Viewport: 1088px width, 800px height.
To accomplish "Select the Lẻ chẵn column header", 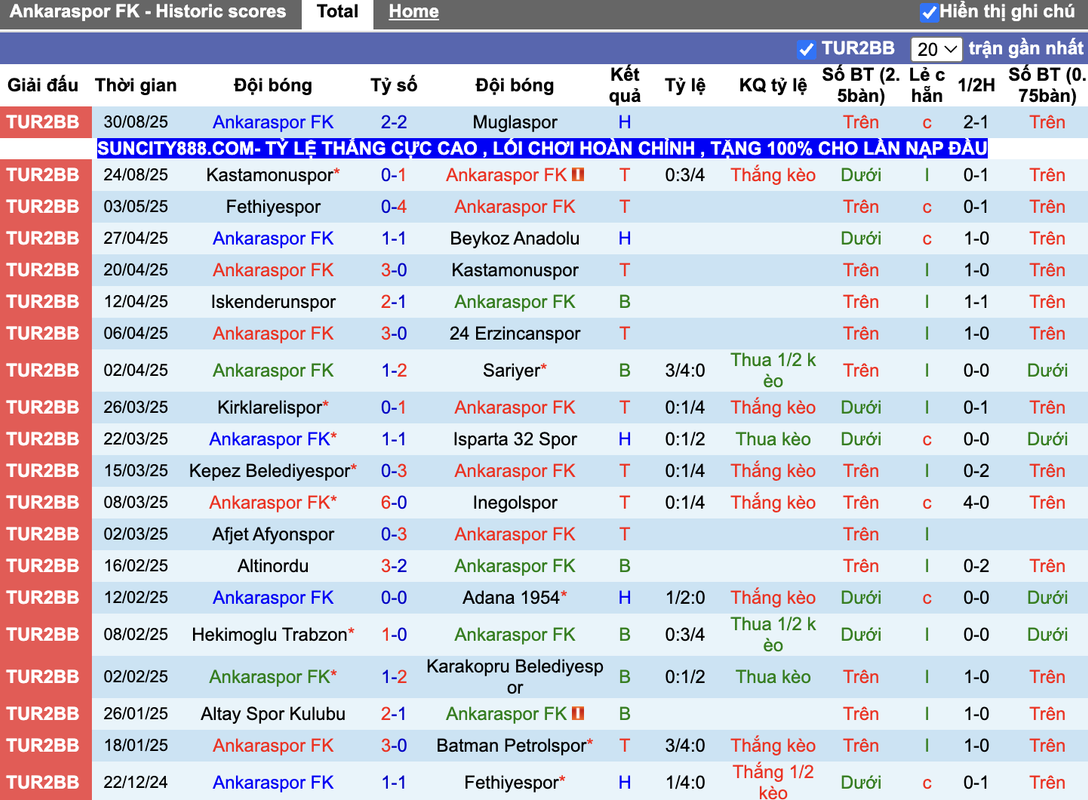I will 927,85.
